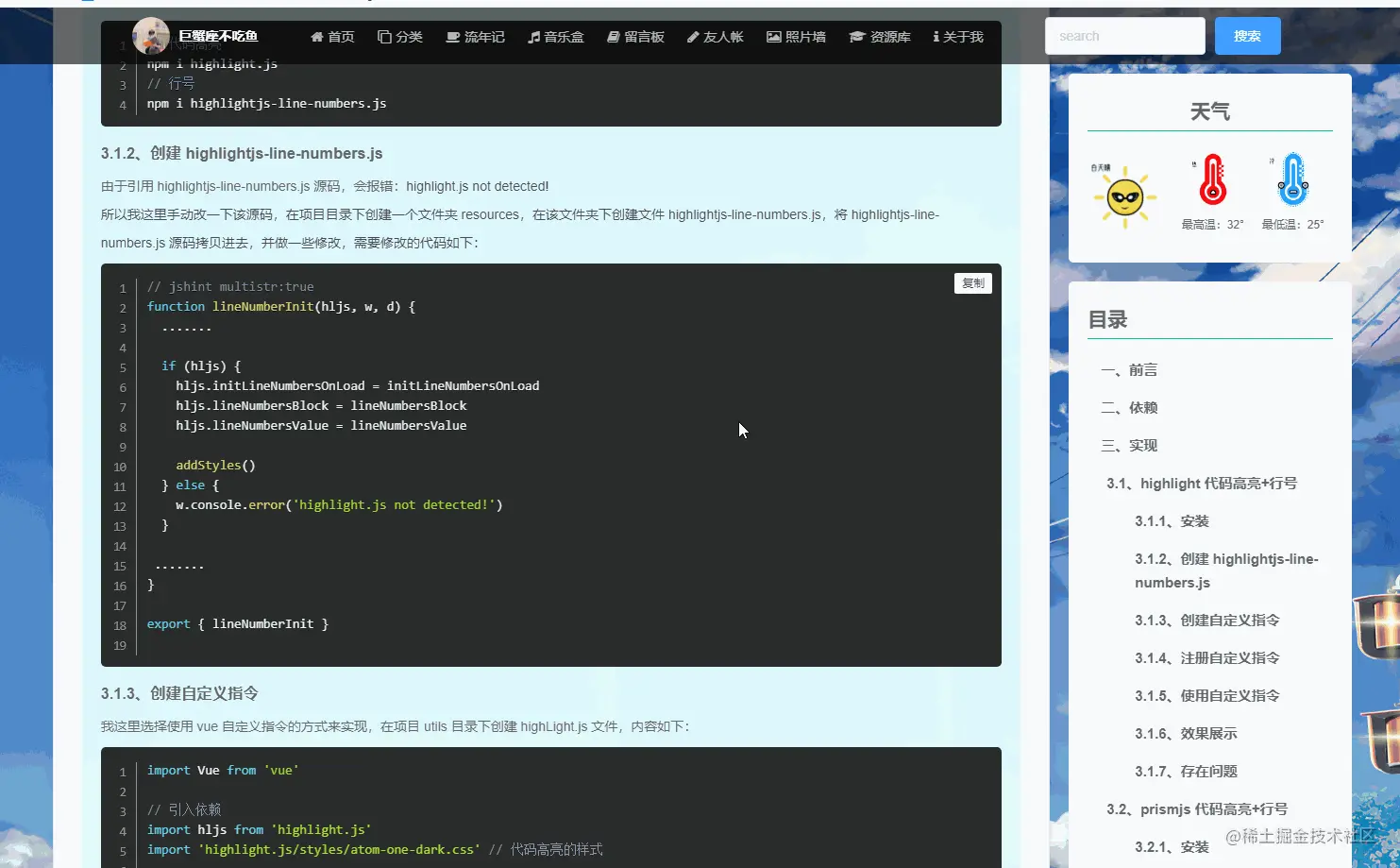This screenshot has width=1400, height=868.
Task: Copy the lineNumberInit code block with 复制
Action: tap(973, 283)
